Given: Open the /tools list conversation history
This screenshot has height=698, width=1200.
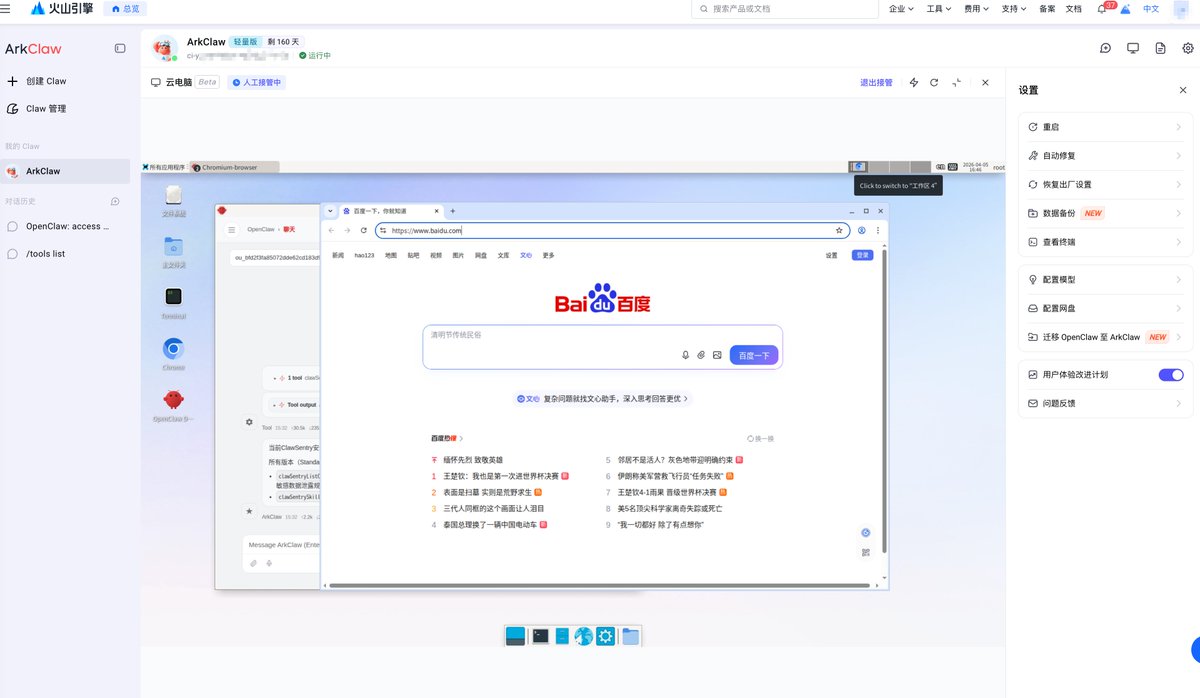Looking at the screenshot, I should point(46,254).
